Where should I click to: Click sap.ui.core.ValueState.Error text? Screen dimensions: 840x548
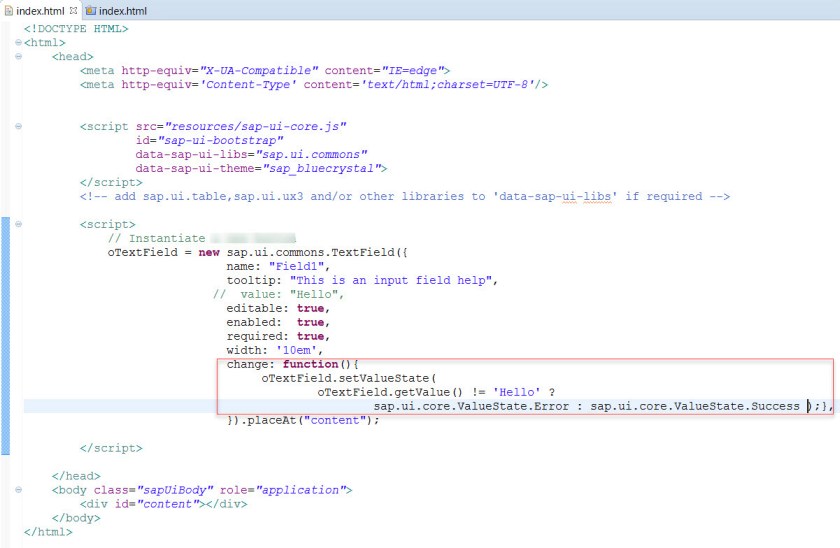[x=471, y=406]
